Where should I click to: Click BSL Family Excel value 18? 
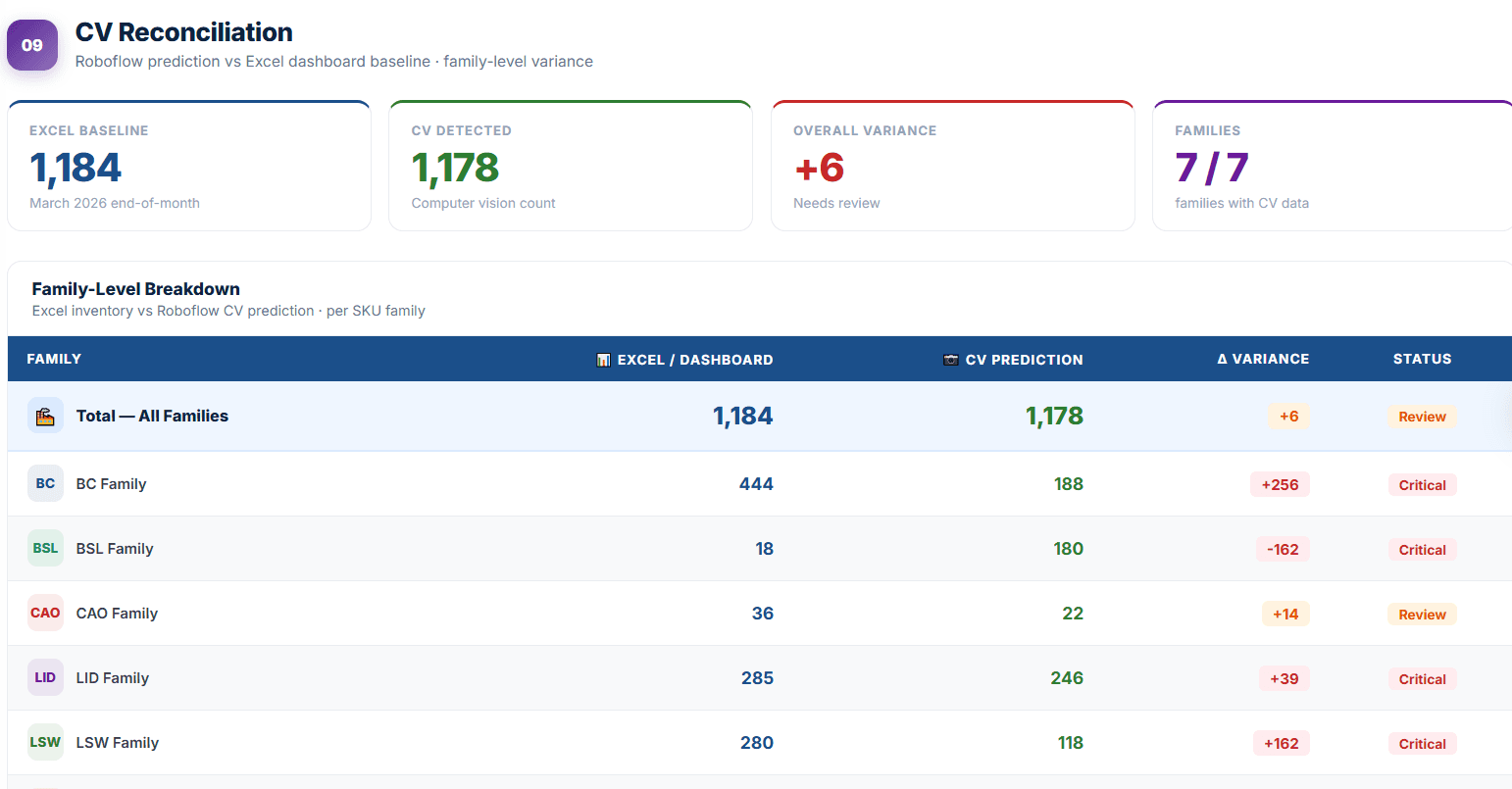765,548
